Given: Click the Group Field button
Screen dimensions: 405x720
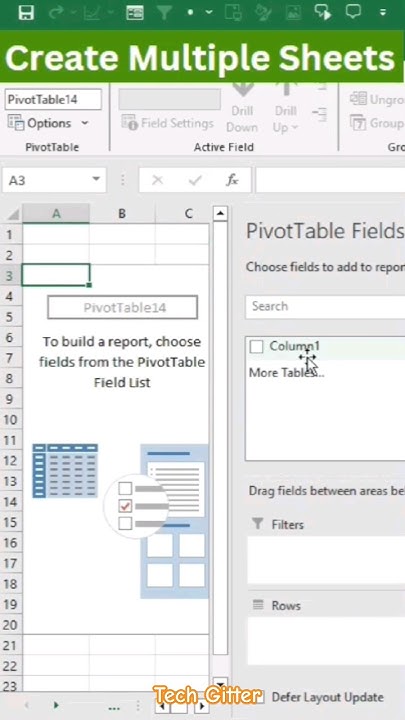Looking at the screenshot, I should click(x=377, y=123).
